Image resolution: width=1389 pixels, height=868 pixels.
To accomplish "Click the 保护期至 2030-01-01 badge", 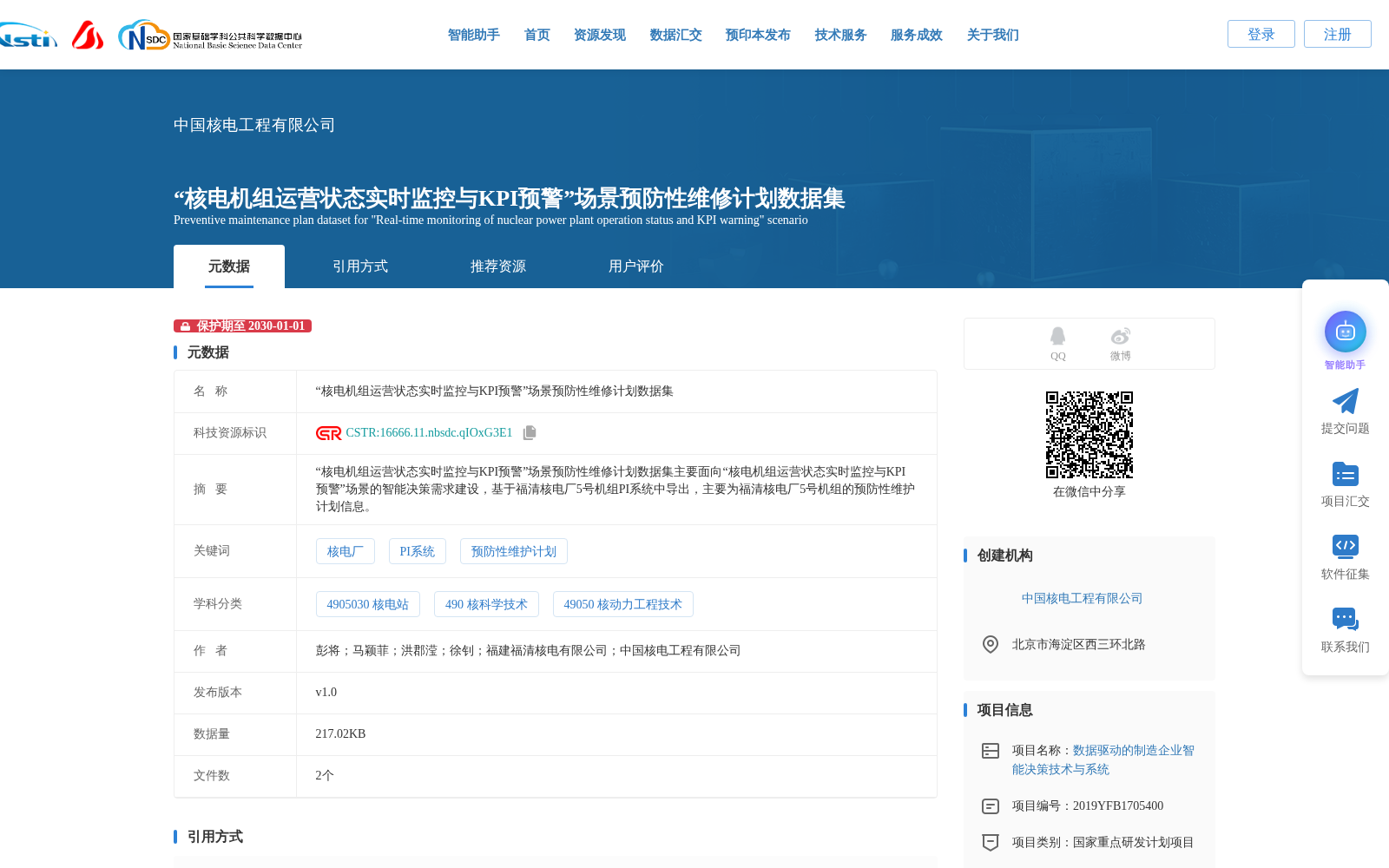I will pos(242,326).
